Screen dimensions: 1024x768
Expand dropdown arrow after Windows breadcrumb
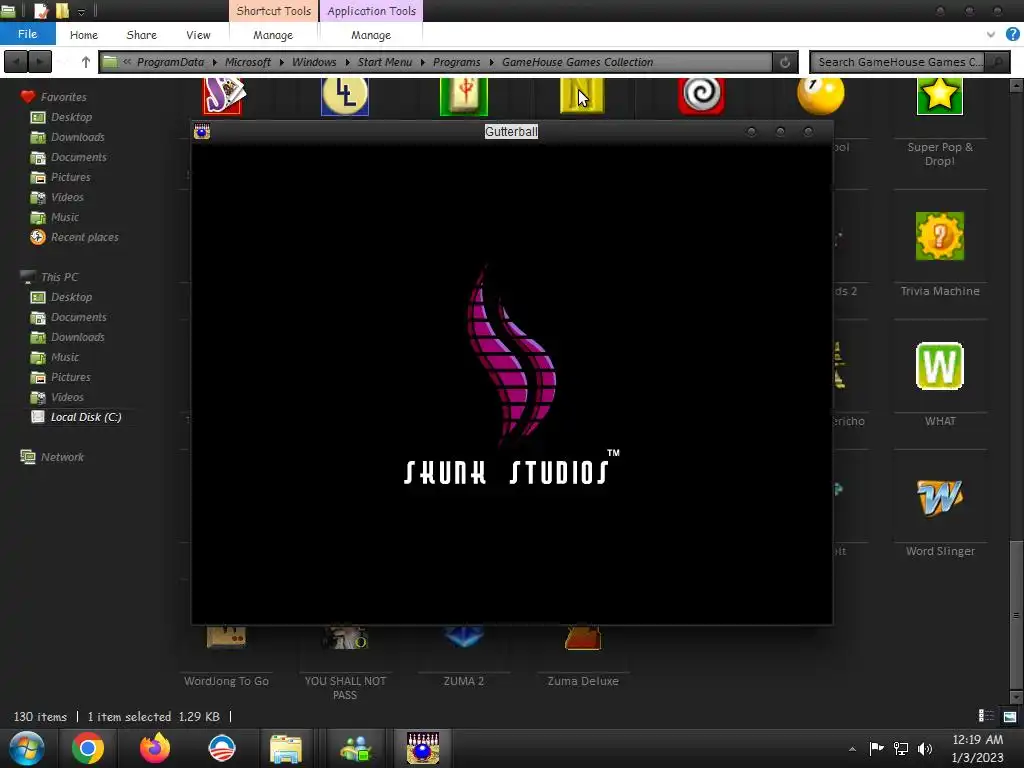tap(347, 62)
